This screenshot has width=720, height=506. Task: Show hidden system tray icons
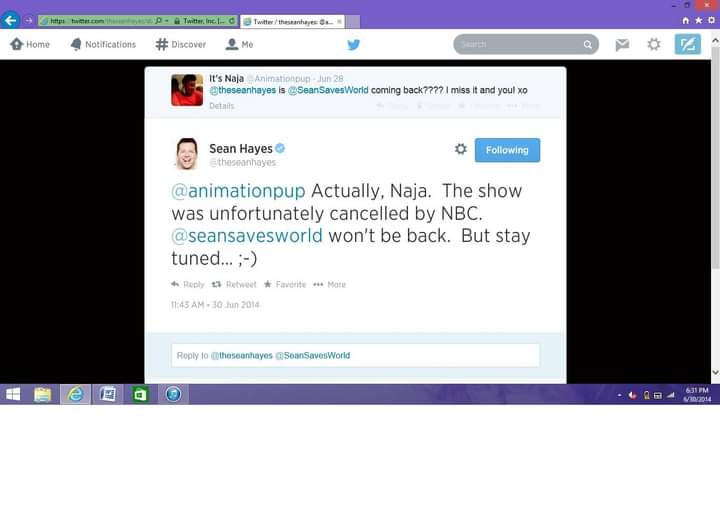(619, 395)
